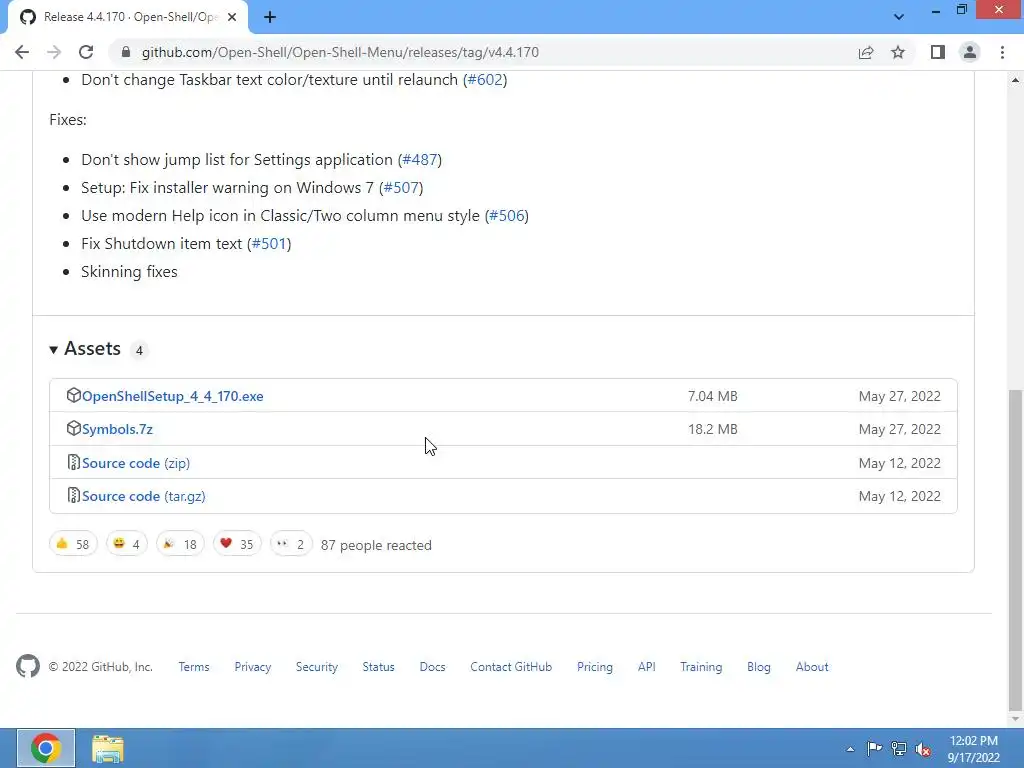Reload the GitHub release page
The height and width of the screenshot is (768, 1024).
(x=86, y=52)
